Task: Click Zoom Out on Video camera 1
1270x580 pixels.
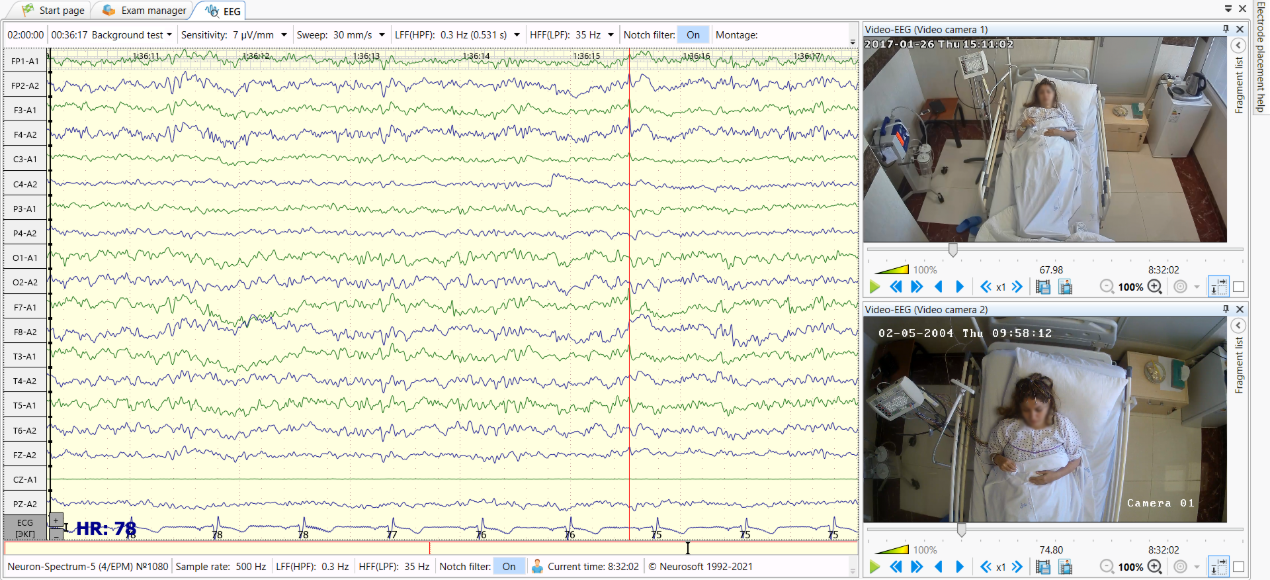Action: pyautogui.click(x=1108, y=287)
